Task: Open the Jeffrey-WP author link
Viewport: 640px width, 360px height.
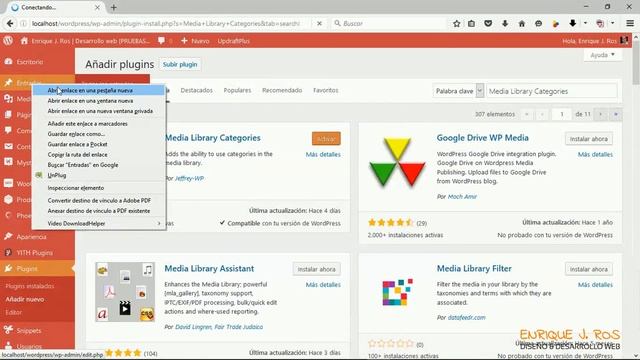Action: click(x=189, y=178)
